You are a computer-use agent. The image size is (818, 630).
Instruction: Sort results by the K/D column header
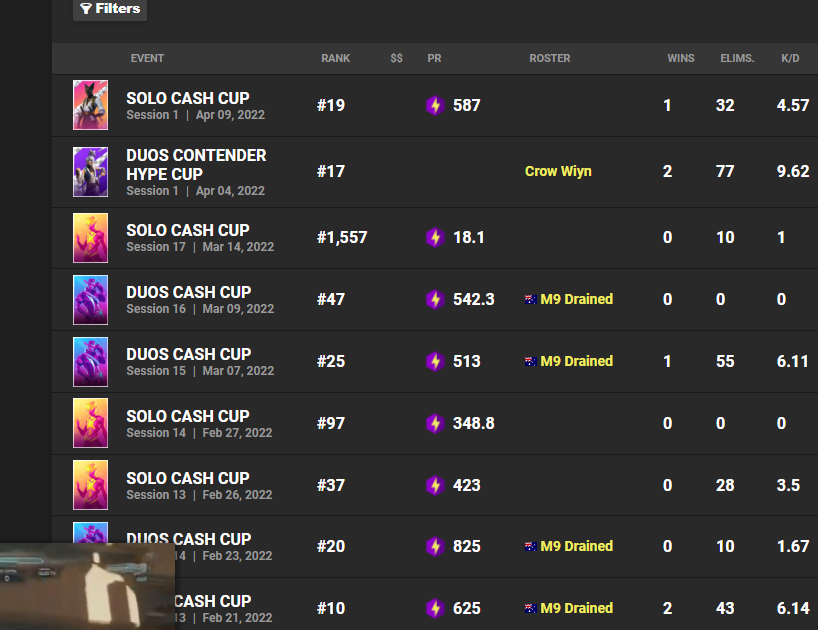pyautogui.click(x=790, y=58)
